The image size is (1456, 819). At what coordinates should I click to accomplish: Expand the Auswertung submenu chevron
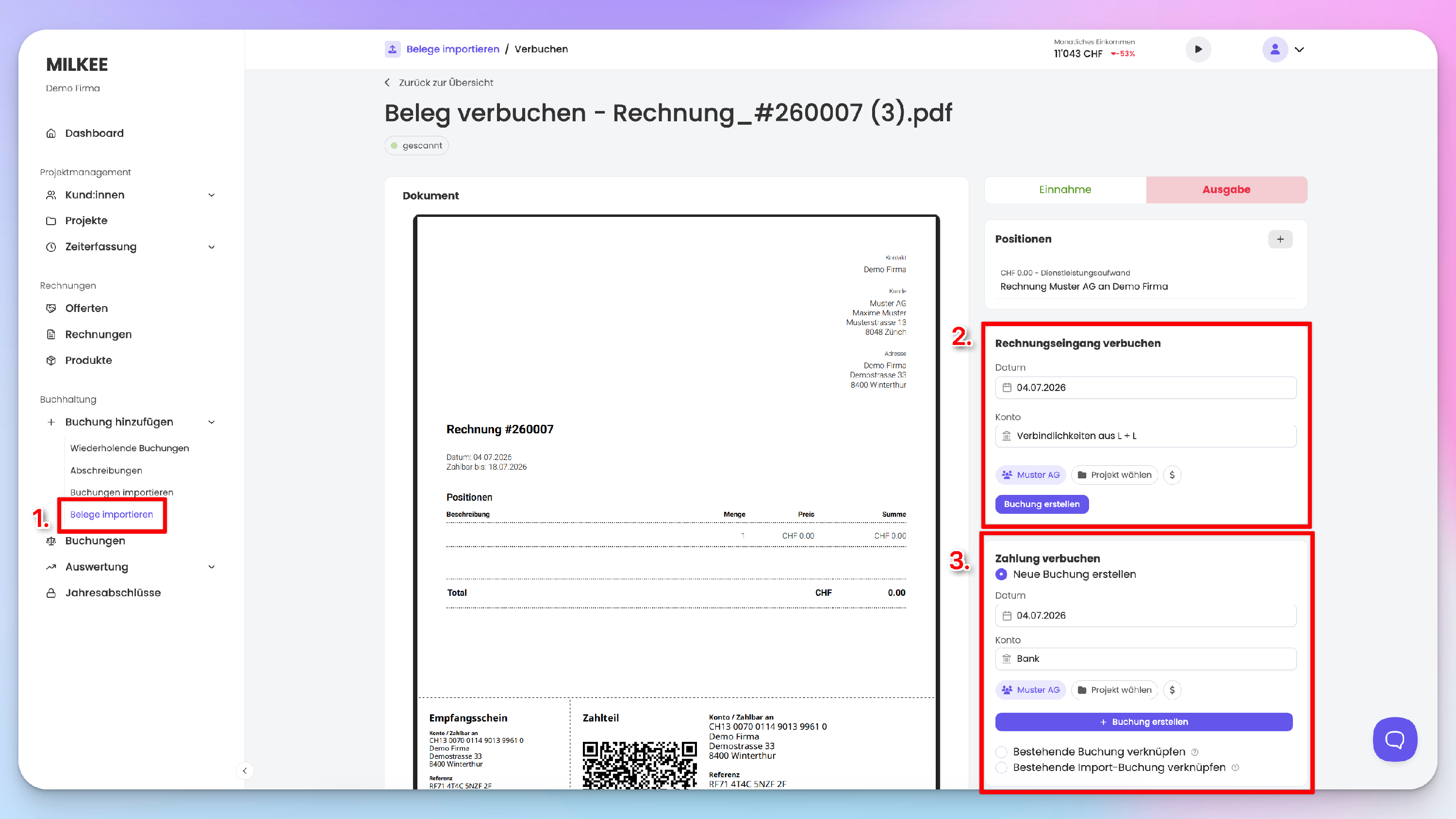click(212, 567)
